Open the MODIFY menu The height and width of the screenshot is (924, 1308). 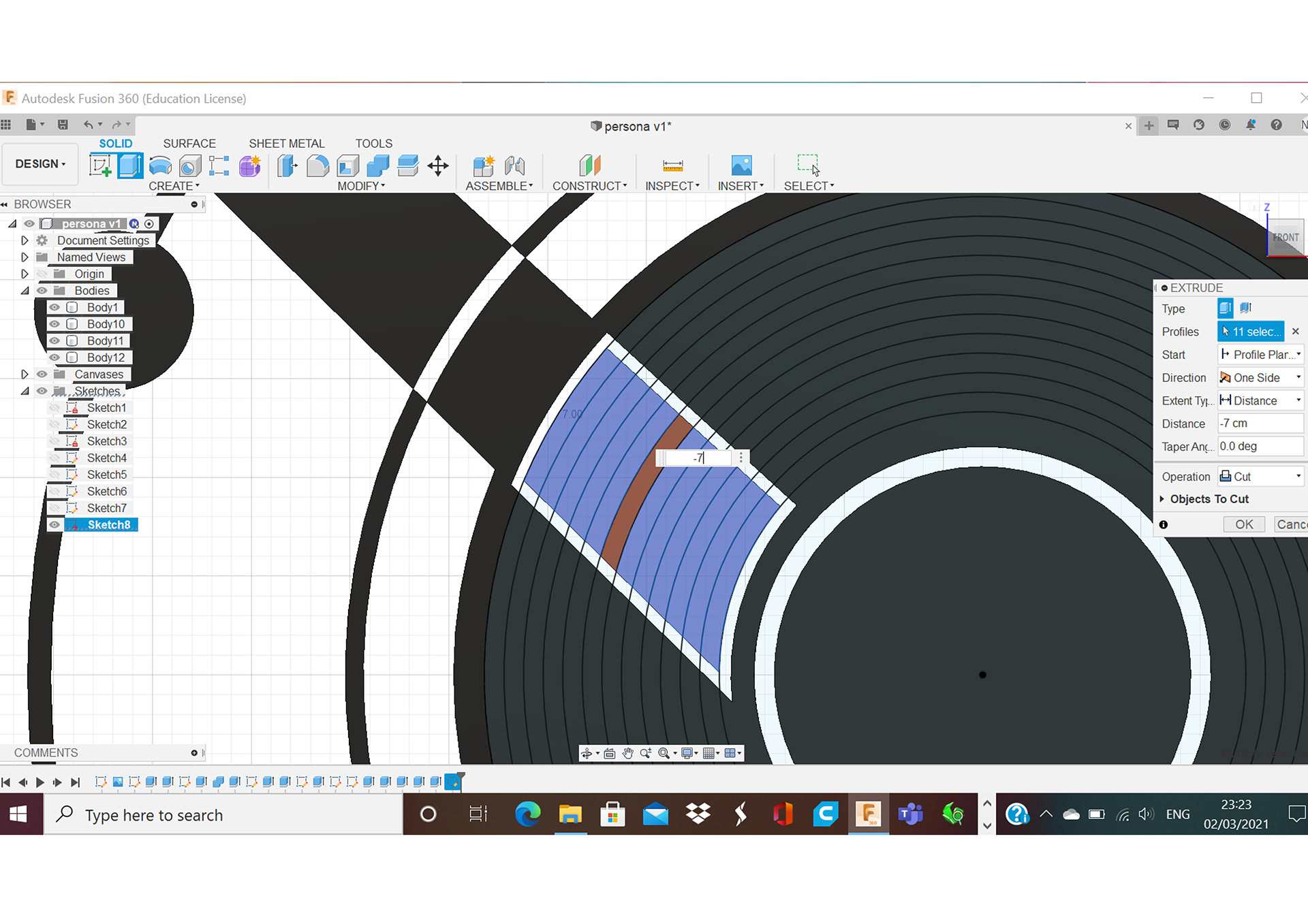point(361,186)
